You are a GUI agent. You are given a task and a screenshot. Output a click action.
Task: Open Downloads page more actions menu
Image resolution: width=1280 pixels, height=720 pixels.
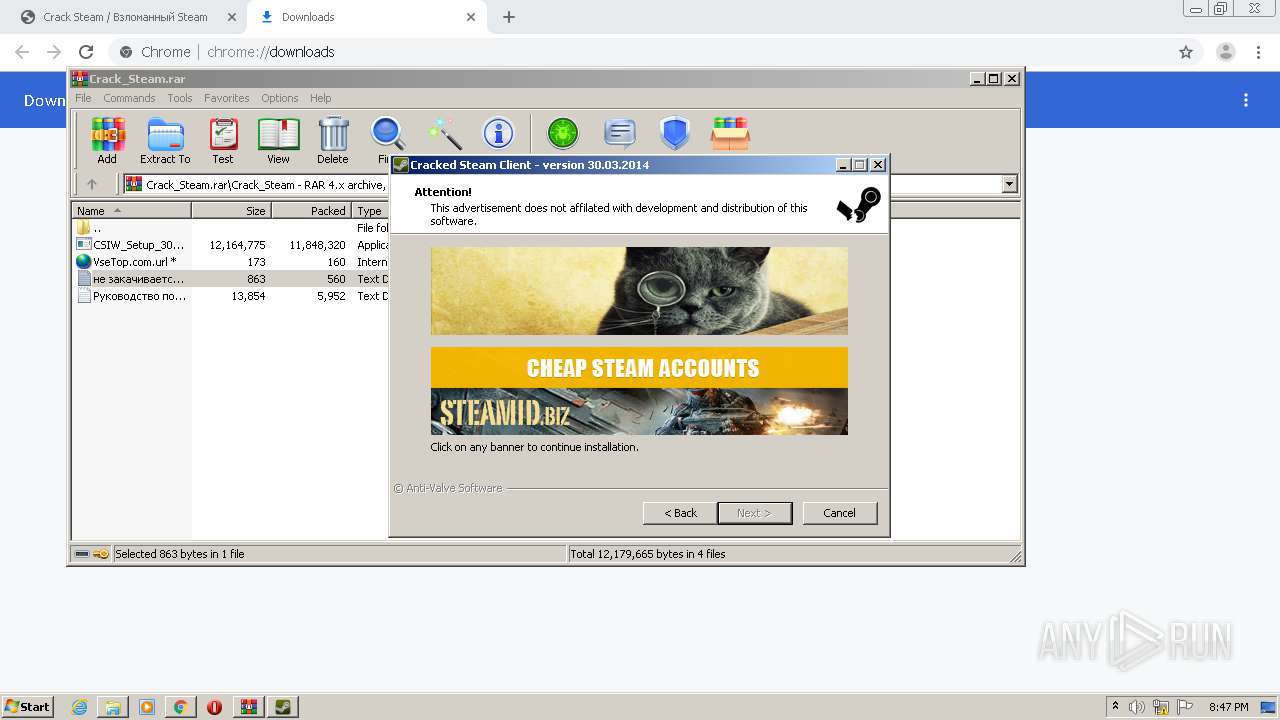[x=1246, y=100]
